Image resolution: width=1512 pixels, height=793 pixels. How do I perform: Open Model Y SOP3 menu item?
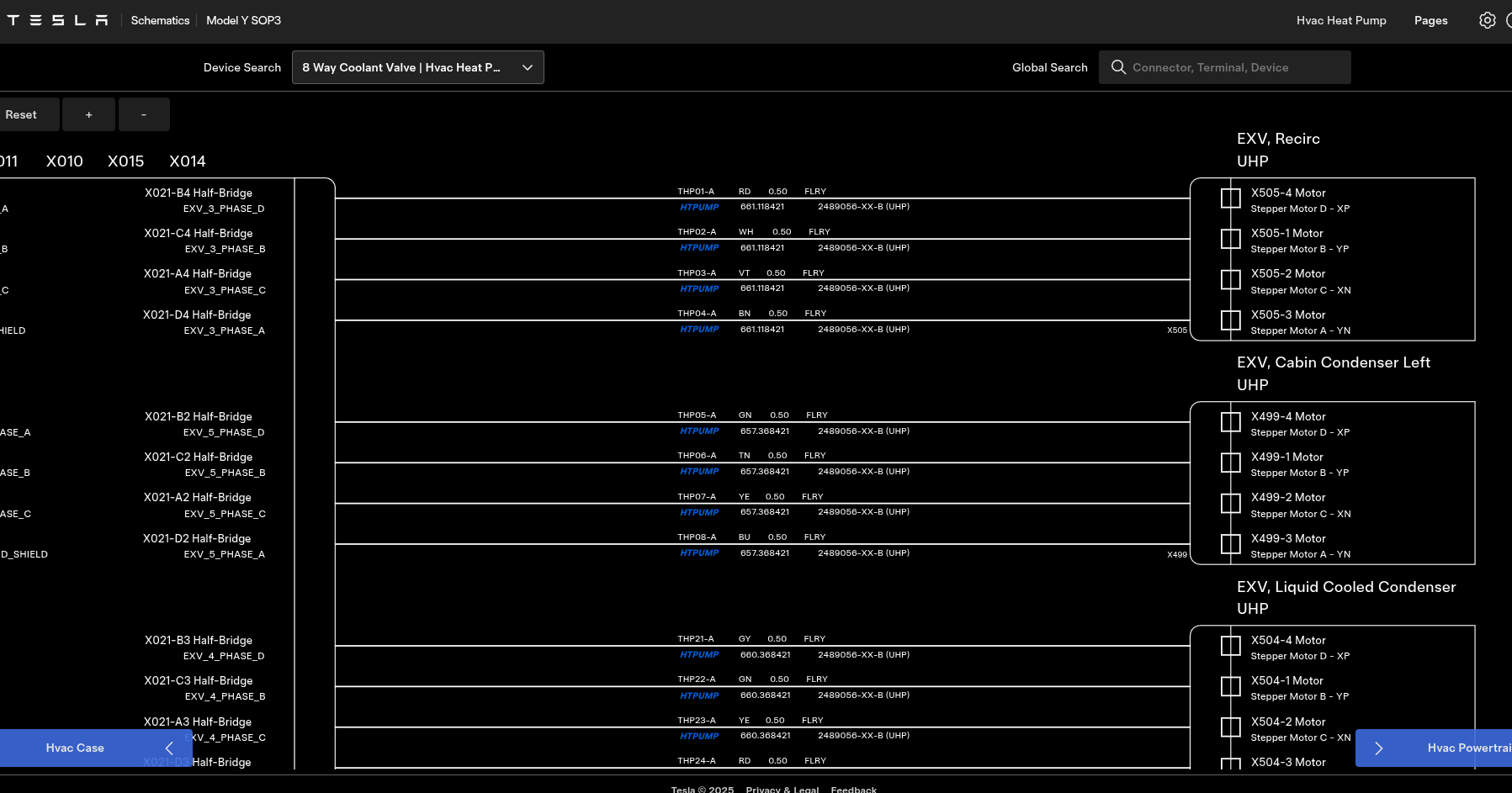pos(243,20)
